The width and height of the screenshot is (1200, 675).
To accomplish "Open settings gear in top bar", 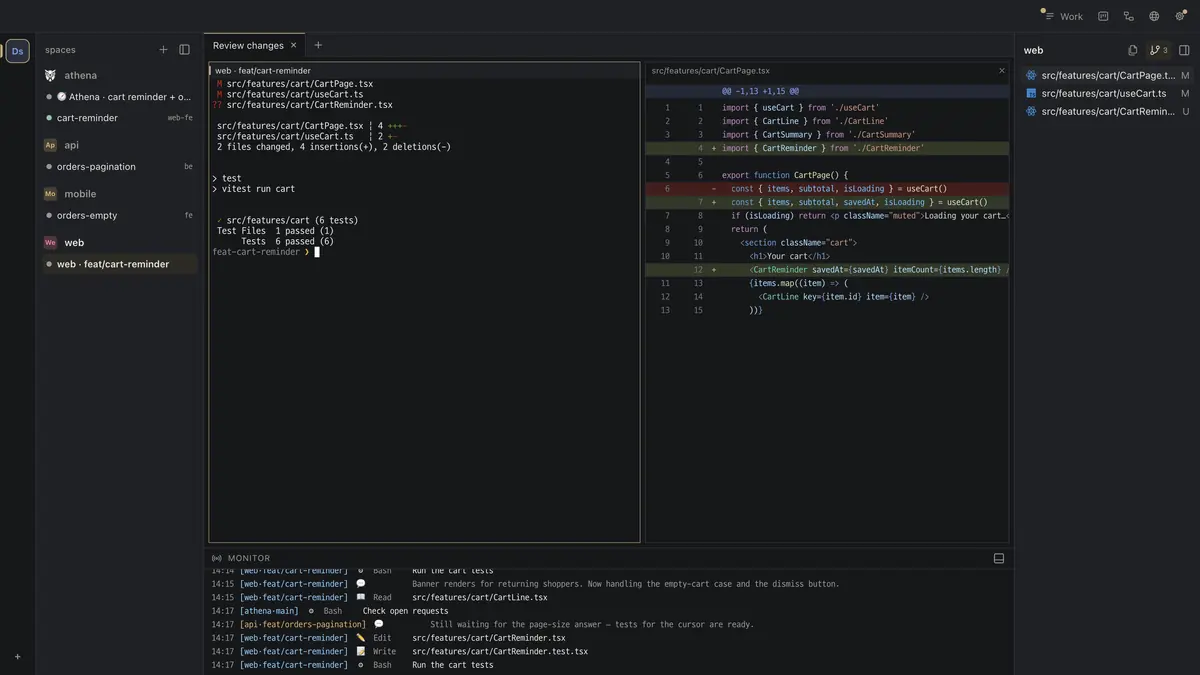I will click(x=1180, y=16).
